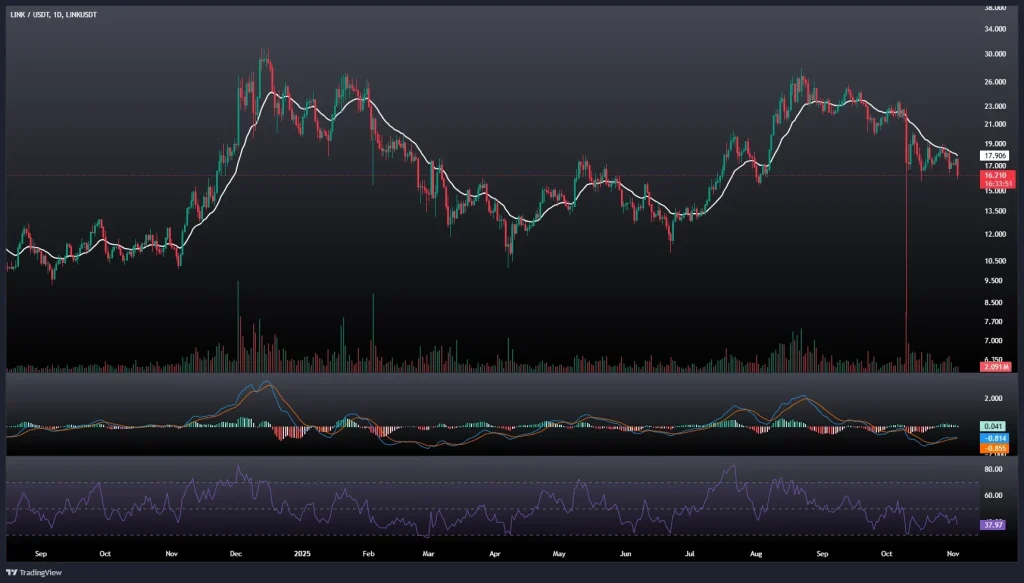Select the white 17.906 moving average label
The width and height of the screenshot is (1024, 583).
pos(970,156)
